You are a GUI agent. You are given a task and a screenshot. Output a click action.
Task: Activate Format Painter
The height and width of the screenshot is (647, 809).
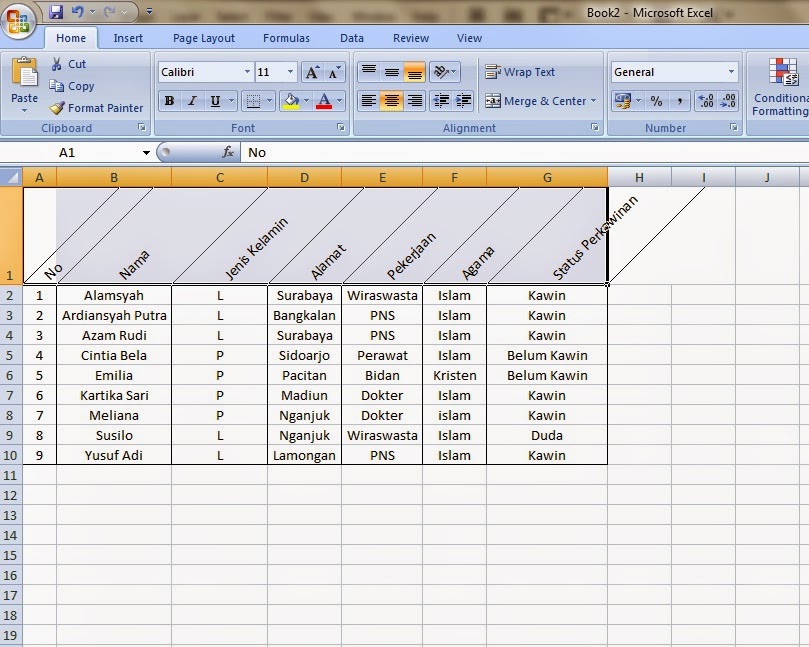(96, 108)
